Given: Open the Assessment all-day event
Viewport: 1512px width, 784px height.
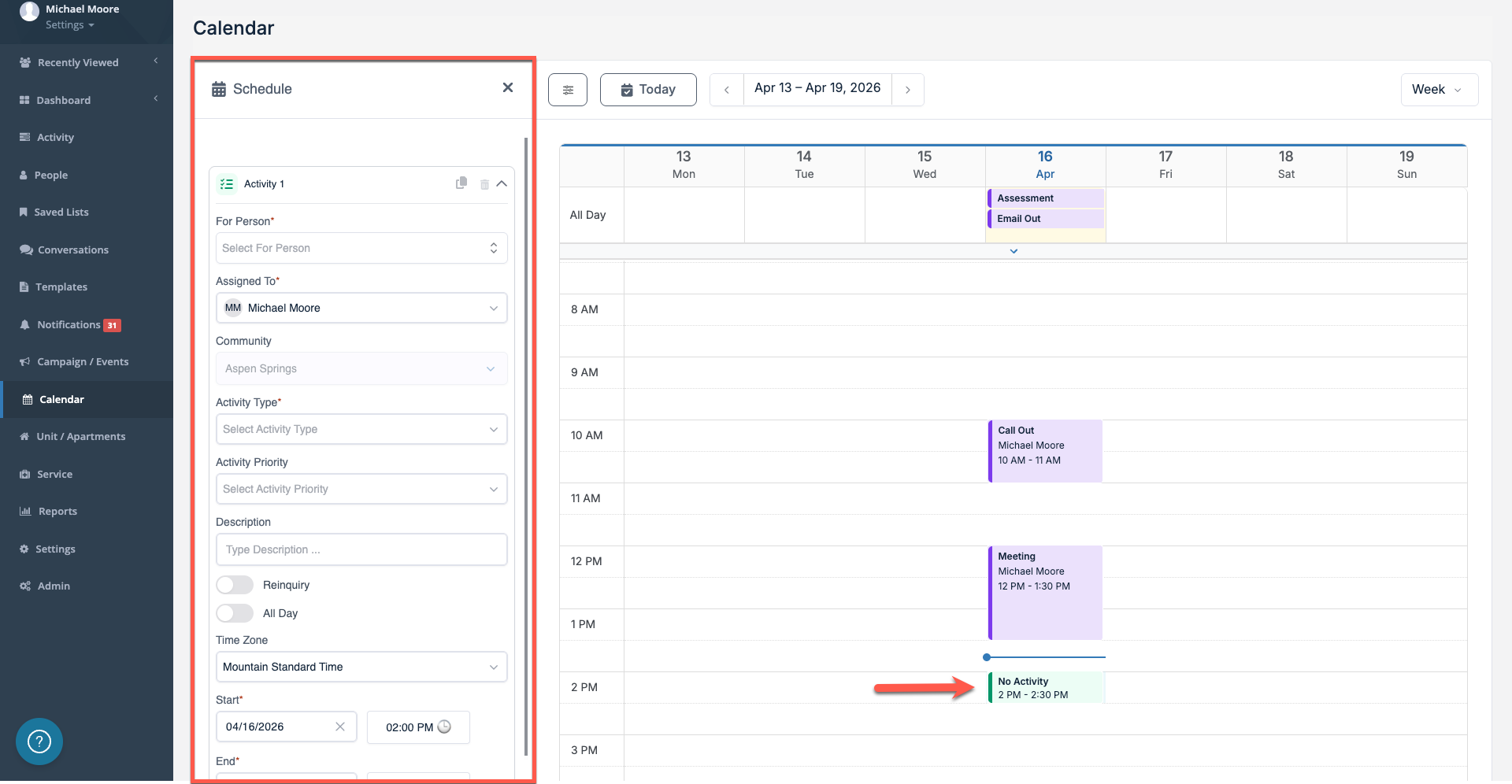Looking at the screenshot, I should 1046,198.
